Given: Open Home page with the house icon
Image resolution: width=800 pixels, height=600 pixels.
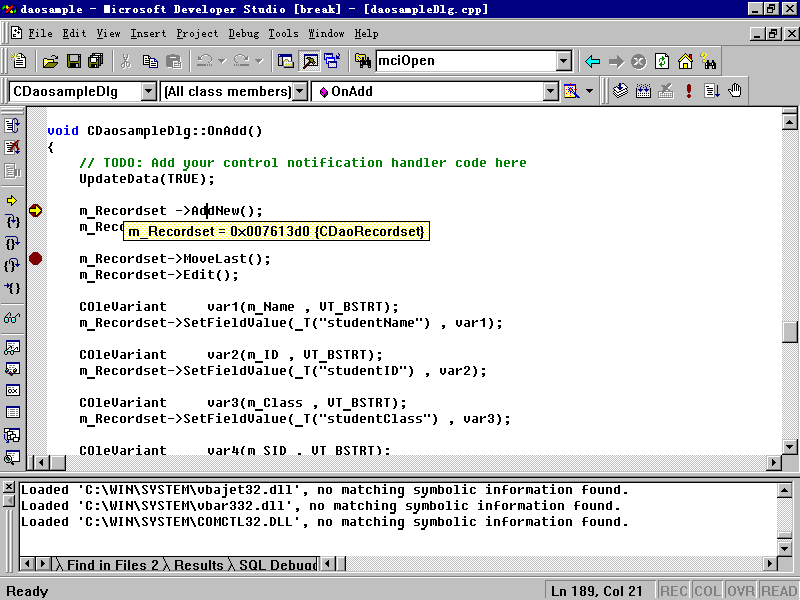Looking at the screenshot, I should pos(685,62).
